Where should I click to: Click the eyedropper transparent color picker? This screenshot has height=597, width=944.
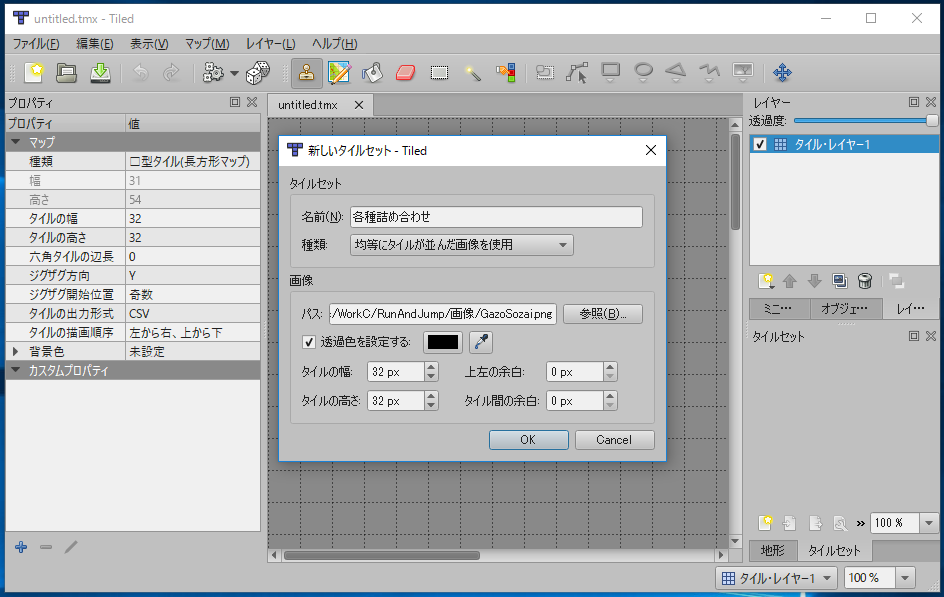pos(480,342)
